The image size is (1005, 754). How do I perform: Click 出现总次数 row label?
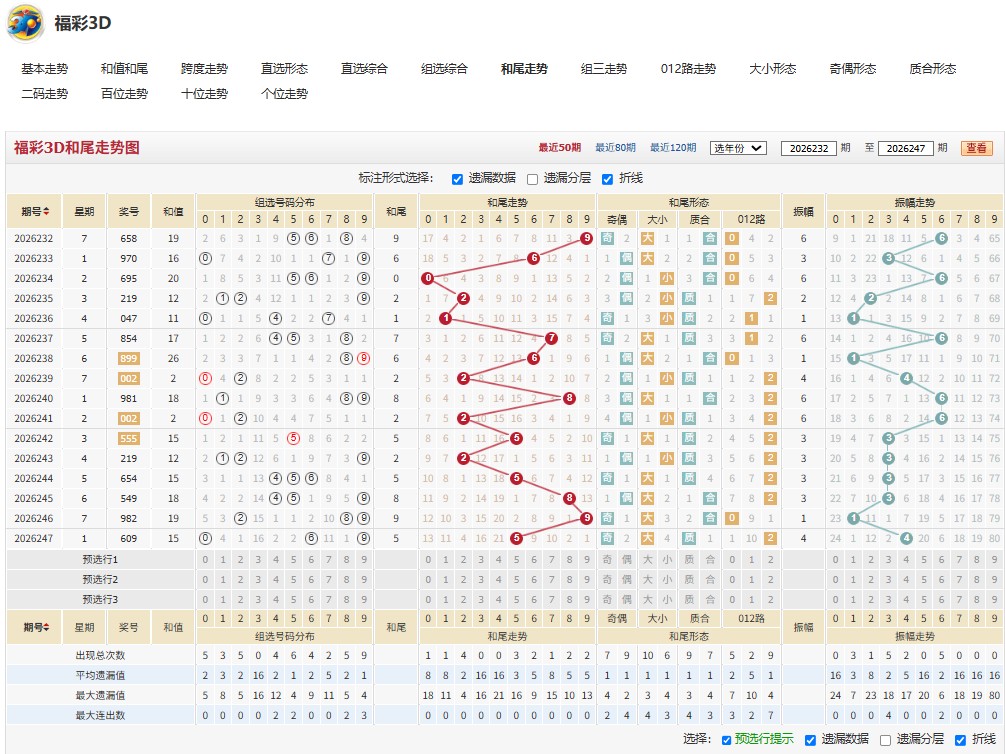[101, 655]
